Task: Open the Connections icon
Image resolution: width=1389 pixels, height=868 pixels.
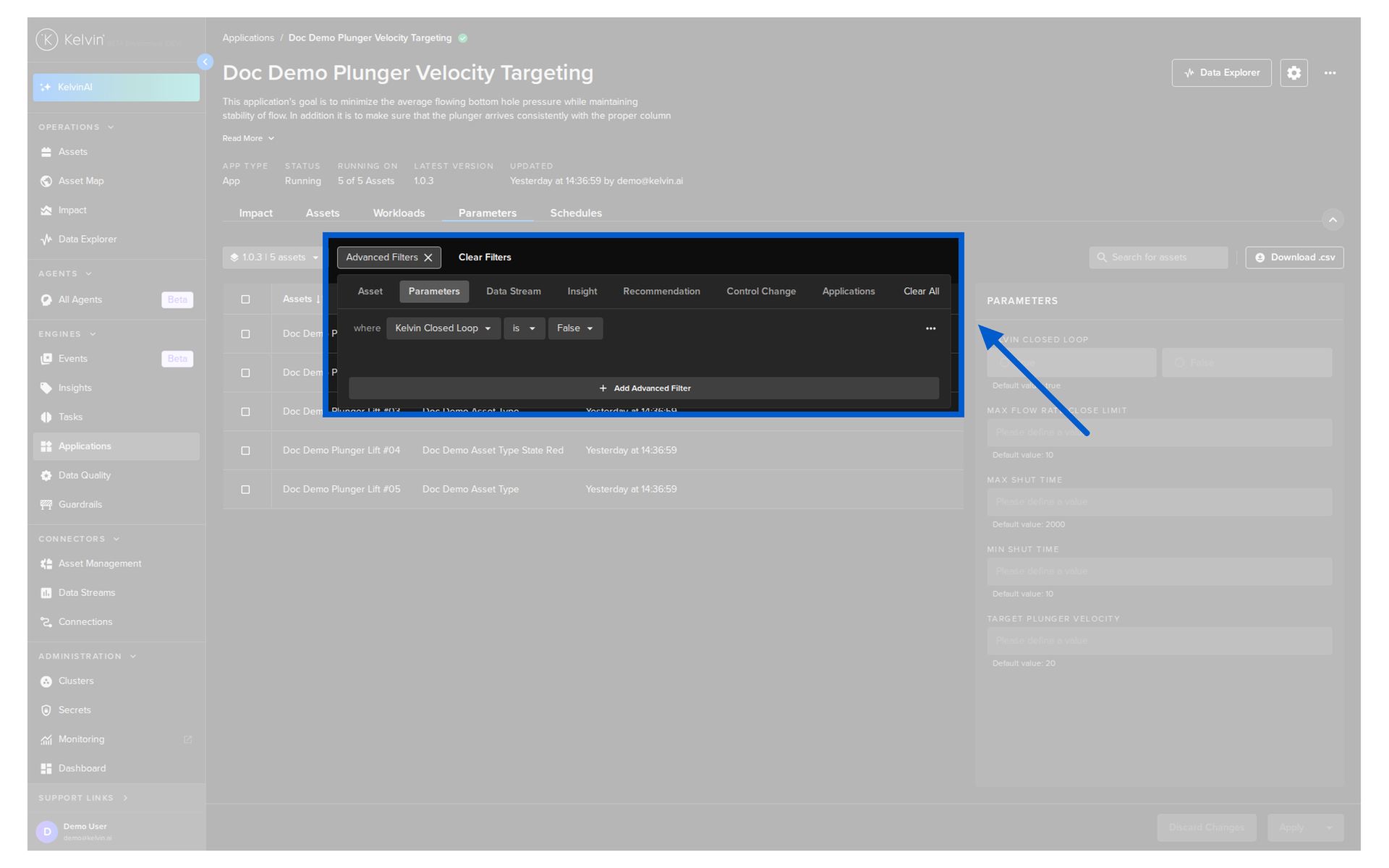Action: (x=46, y=622)
